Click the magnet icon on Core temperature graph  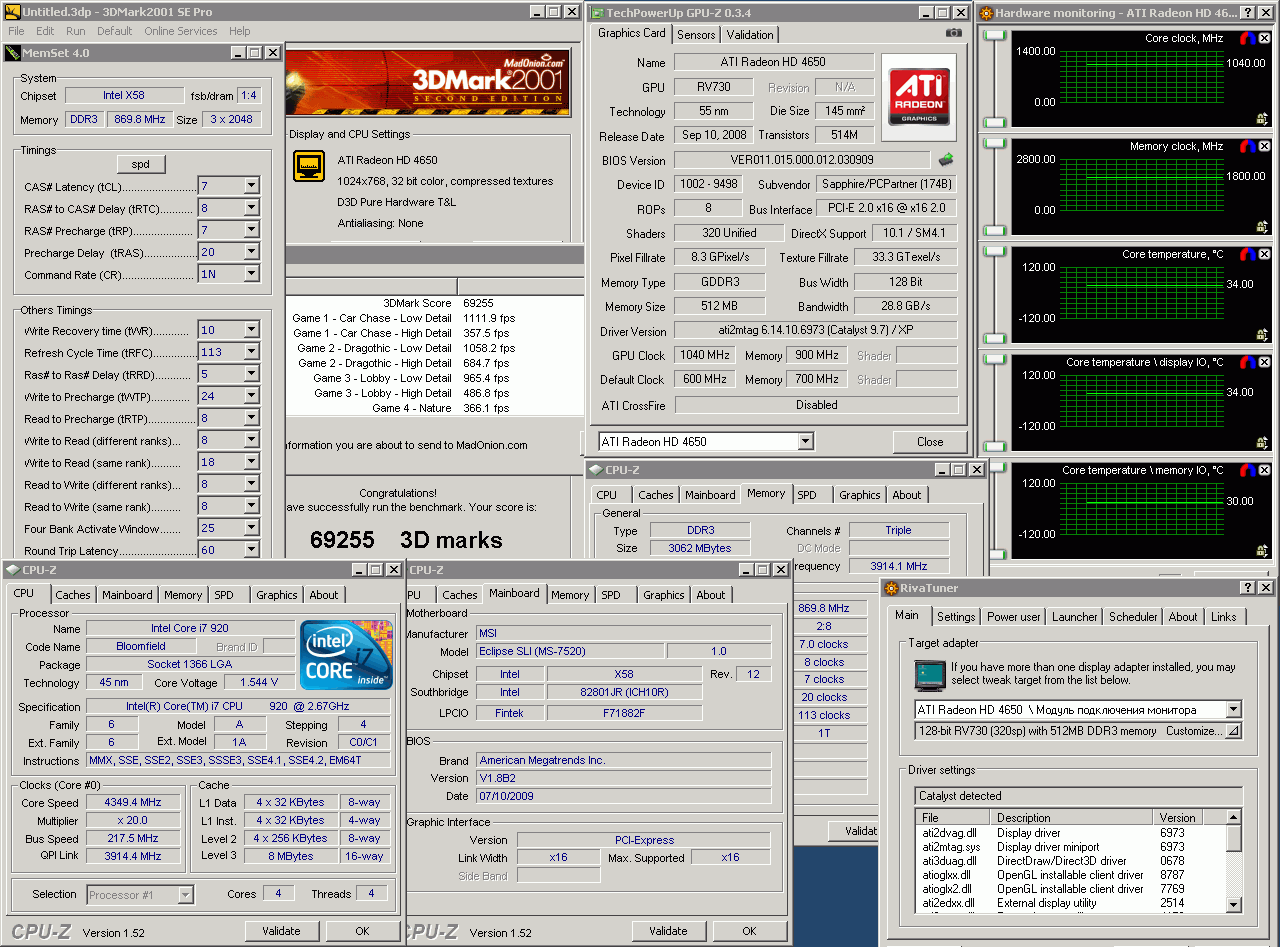coord(1248,254)
